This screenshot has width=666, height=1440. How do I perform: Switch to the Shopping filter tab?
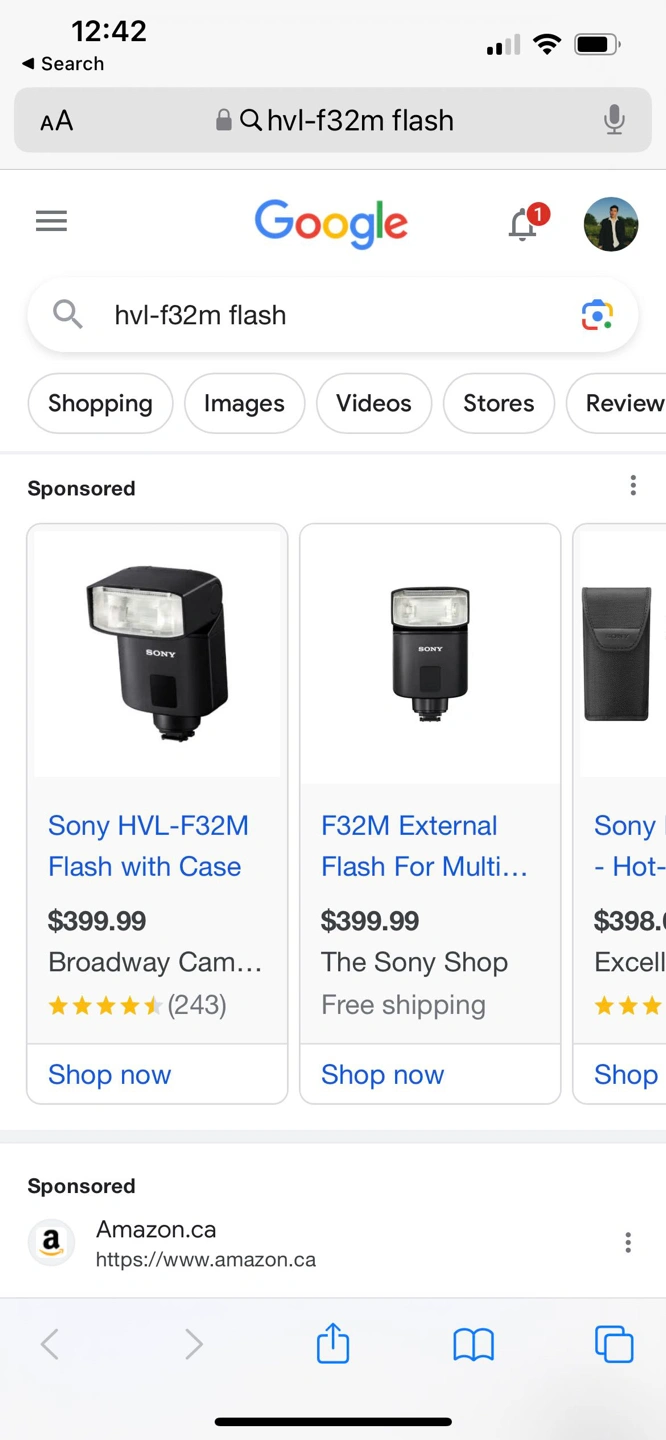pos(100,403)
